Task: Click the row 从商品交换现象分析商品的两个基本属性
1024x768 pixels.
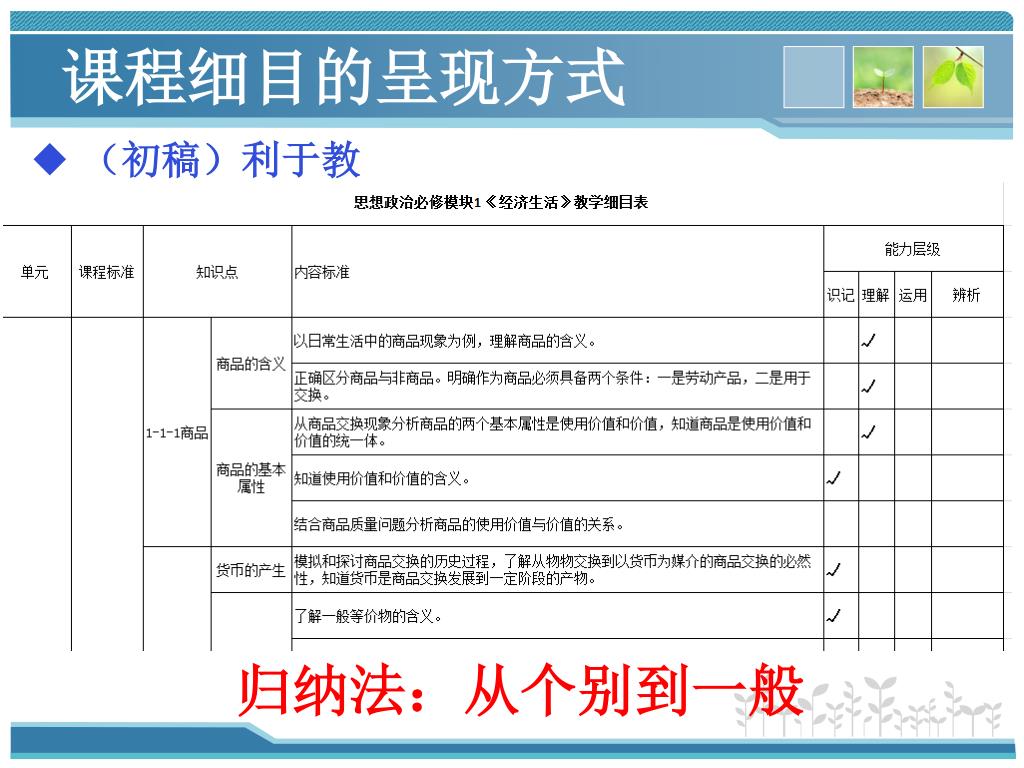Action: pyautogui.click(x=557, y=432)
